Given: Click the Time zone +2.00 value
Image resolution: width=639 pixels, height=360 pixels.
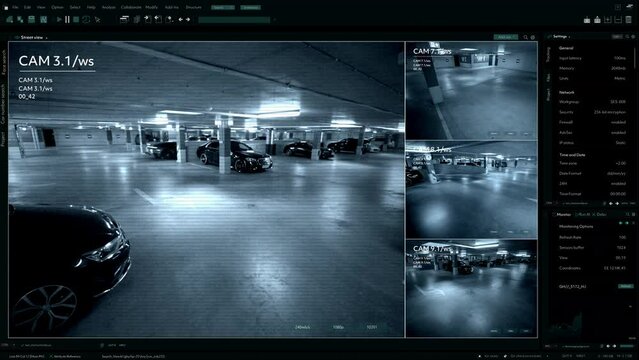Looking at the screenshot, I should [x=621, y=163].
